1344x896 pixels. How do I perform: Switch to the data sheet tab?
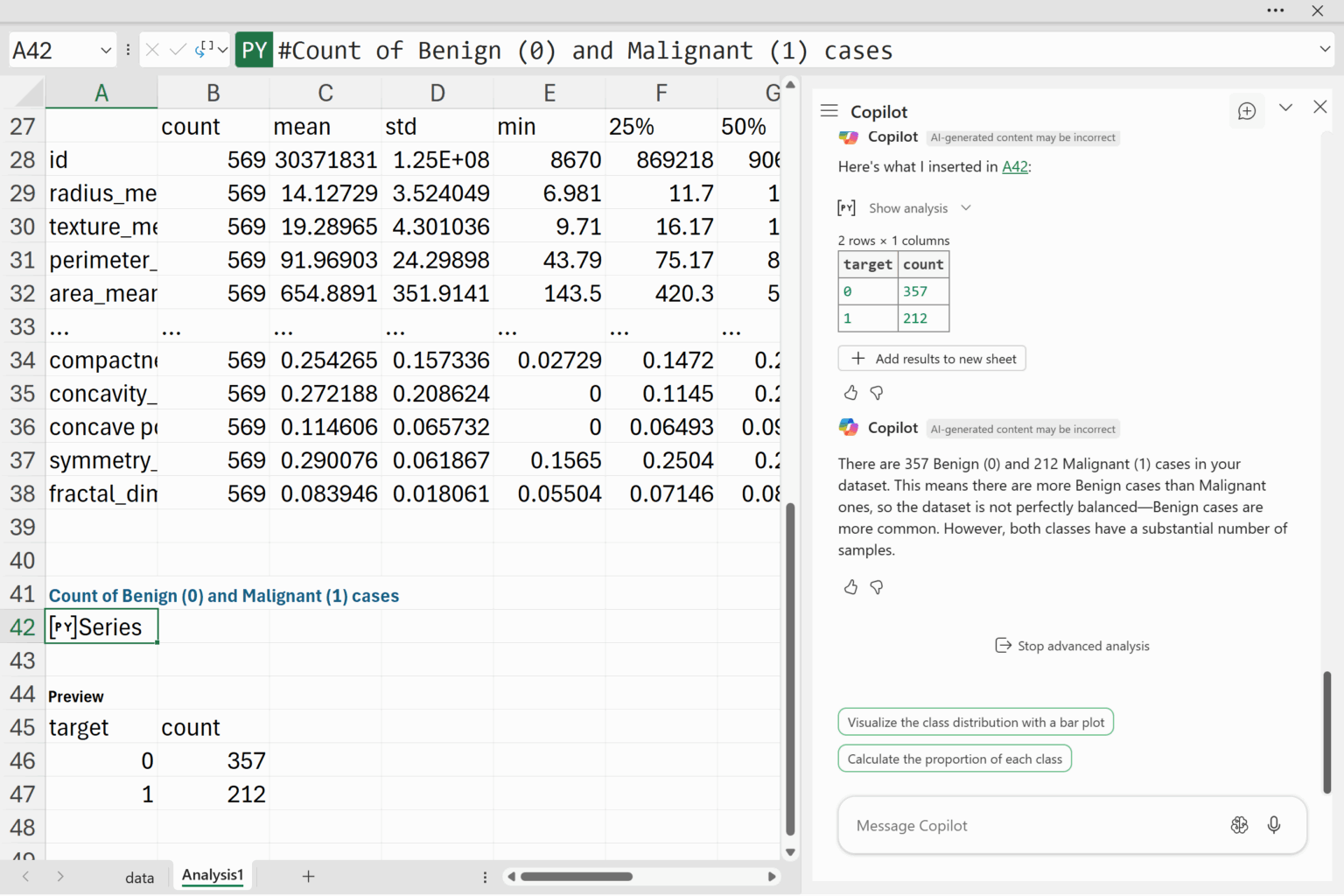pyautogui.click(x=139, y=878)
